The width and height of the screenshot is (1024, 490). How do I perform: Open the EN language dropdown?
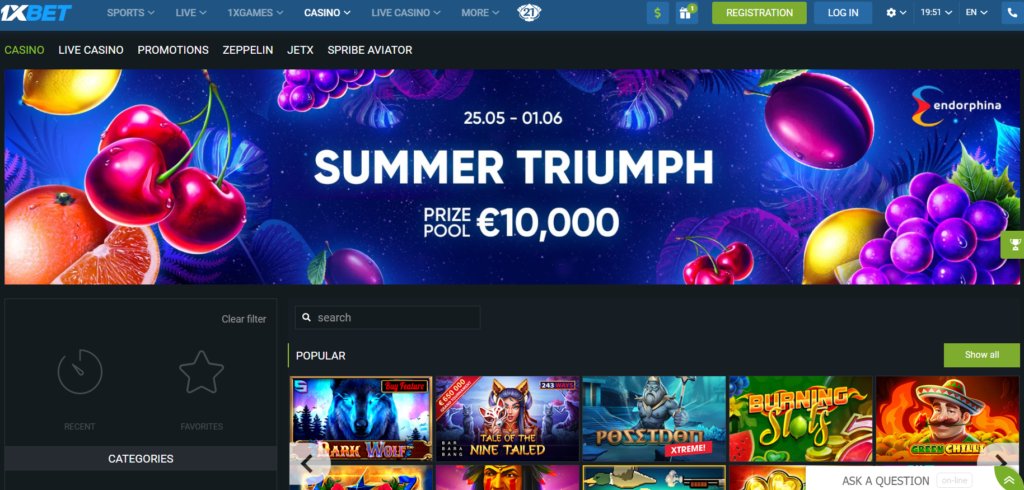[976, 12]
